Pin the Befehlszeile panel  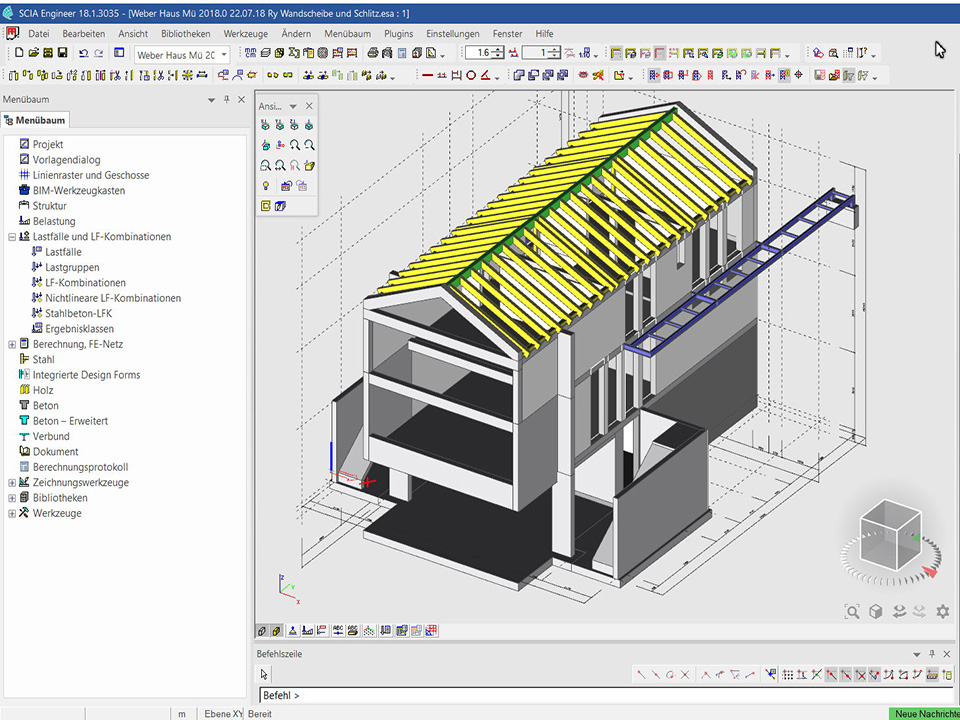932,653
